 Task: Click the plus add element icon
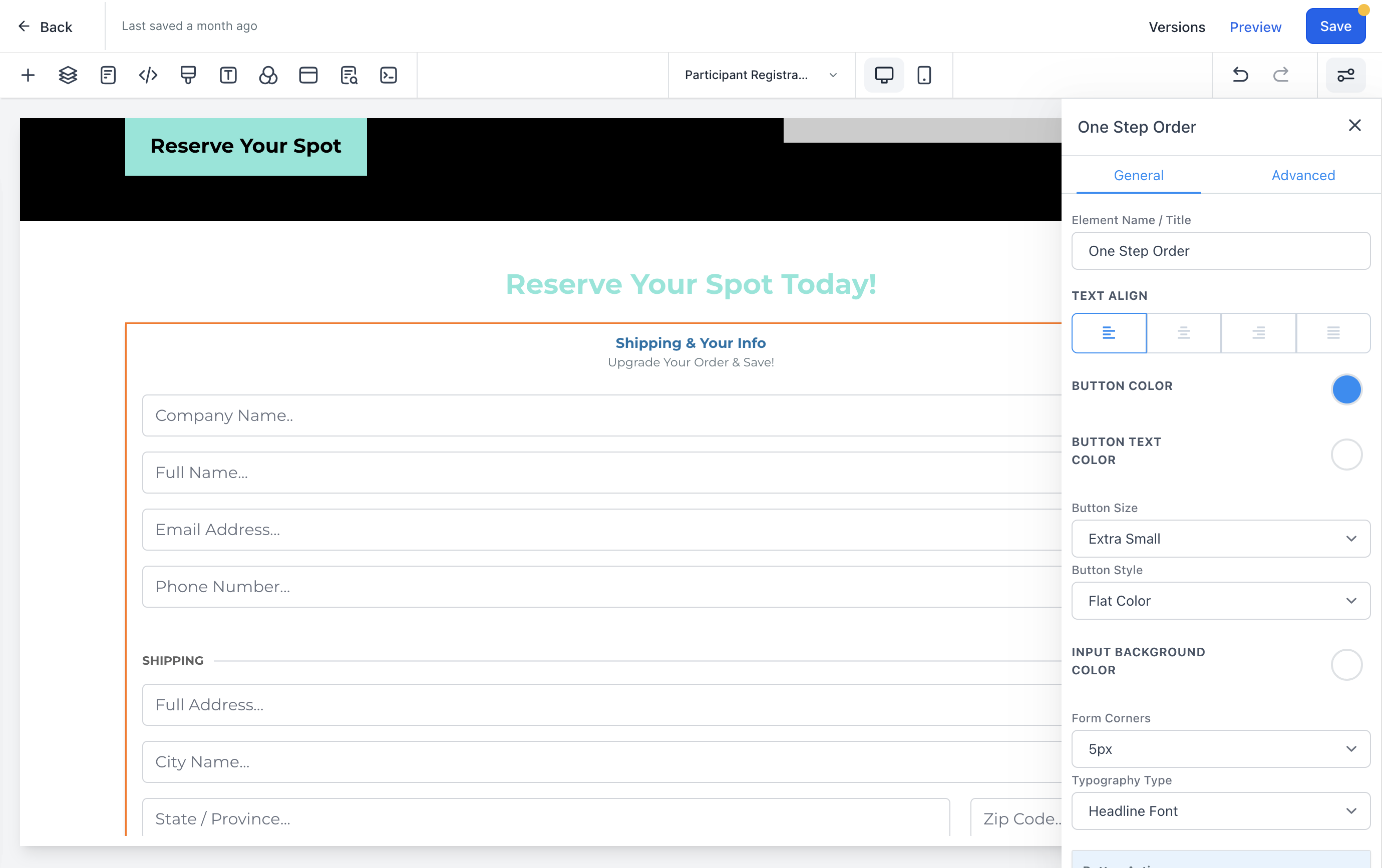point(28,75)
